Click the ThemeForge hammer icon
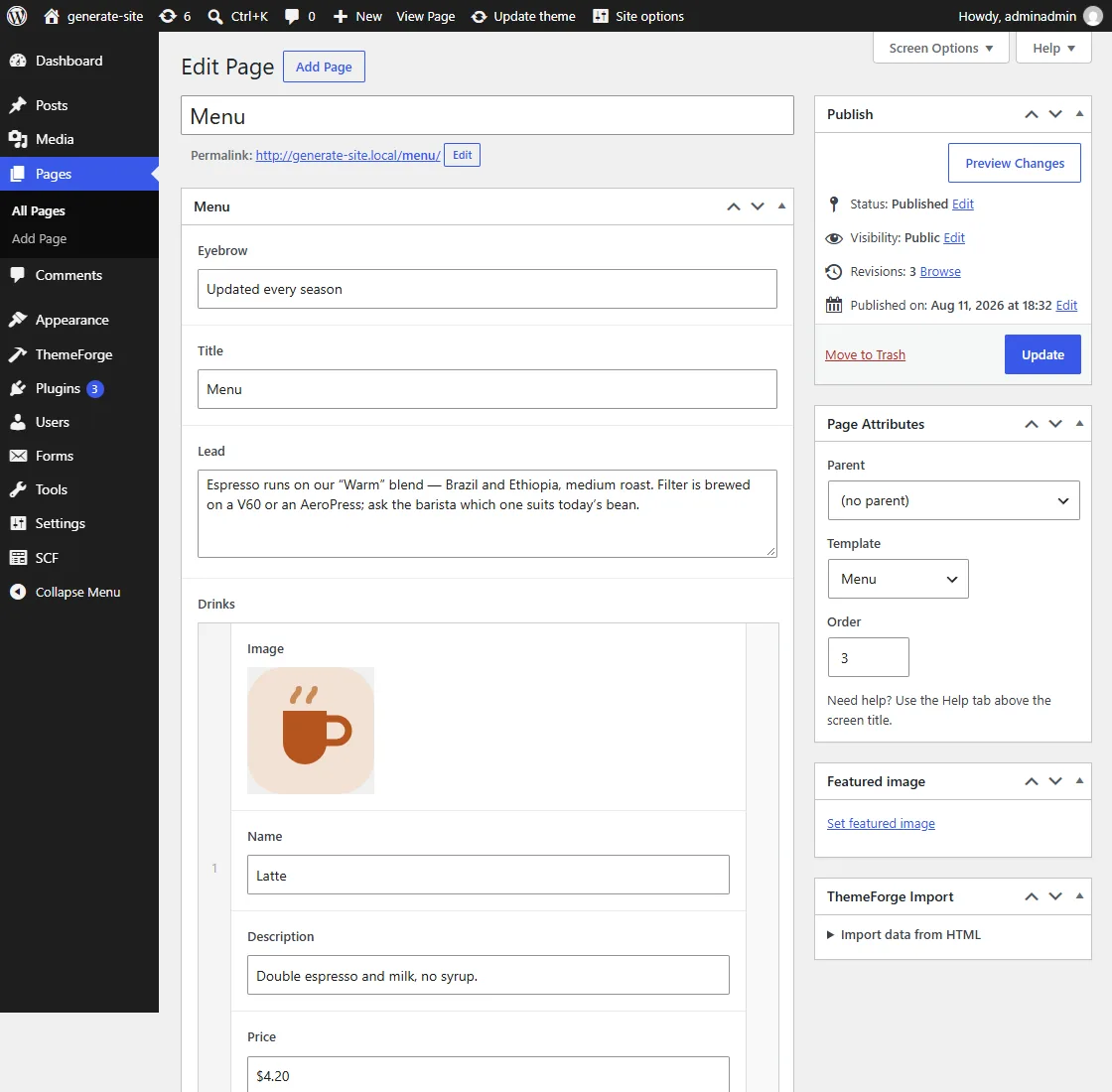The width and height of the screenshot is (1112, 1092). pos(18,354)
